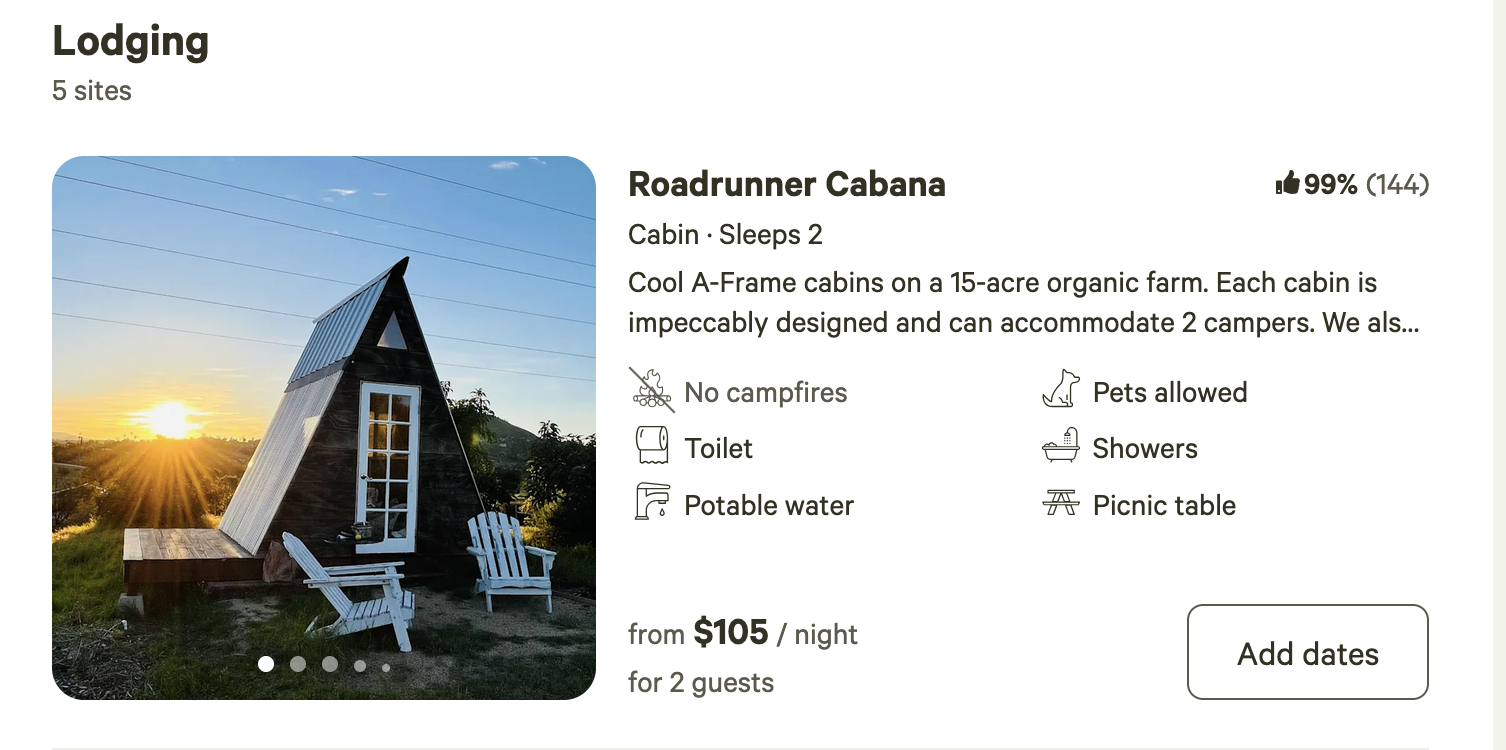Click the Cabin · Sleeps 2 subtitle
The image size is (1506, 750).
725,235
